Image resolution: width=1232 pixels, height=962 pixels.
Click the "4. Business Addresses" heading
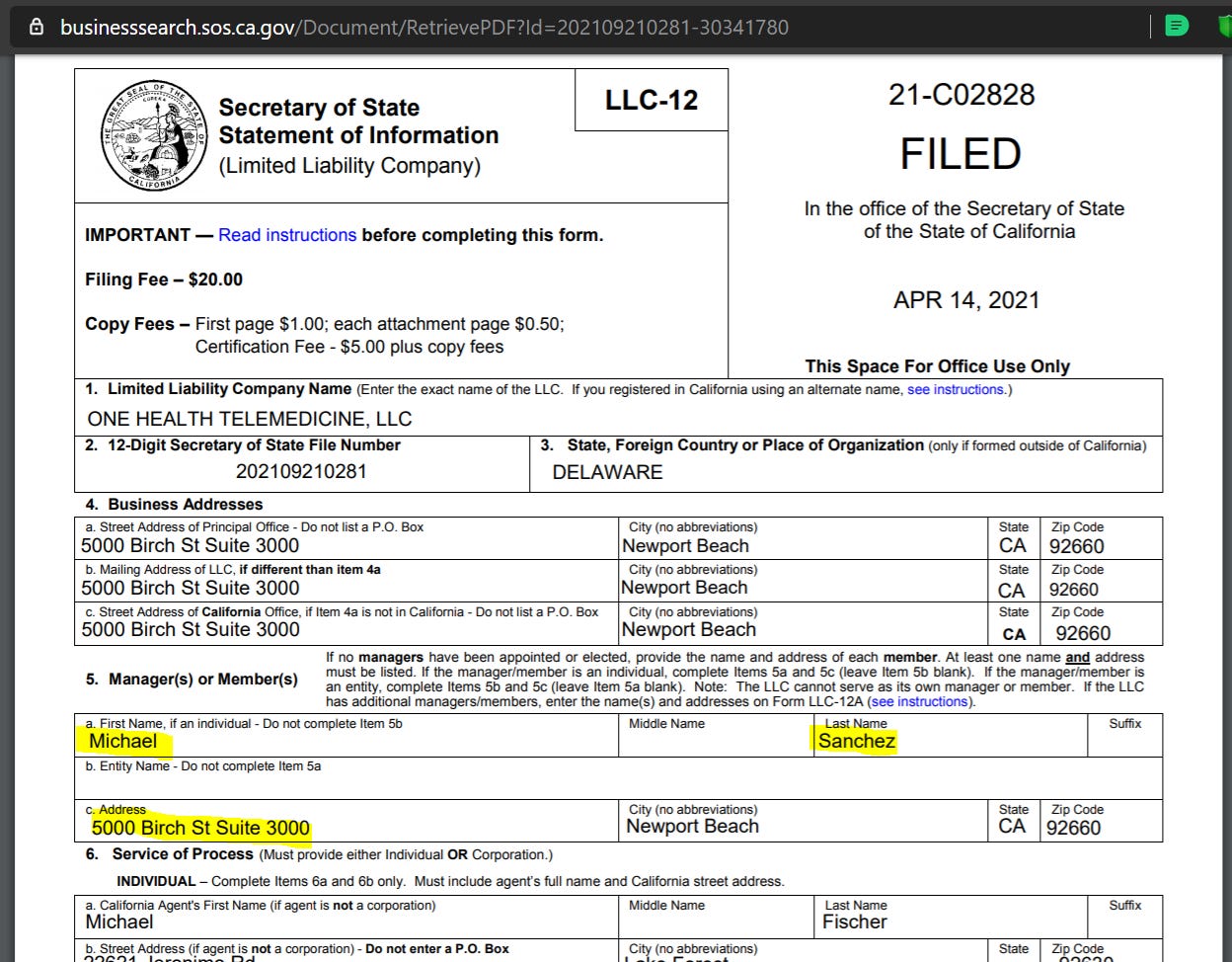[x=174, y=504]
